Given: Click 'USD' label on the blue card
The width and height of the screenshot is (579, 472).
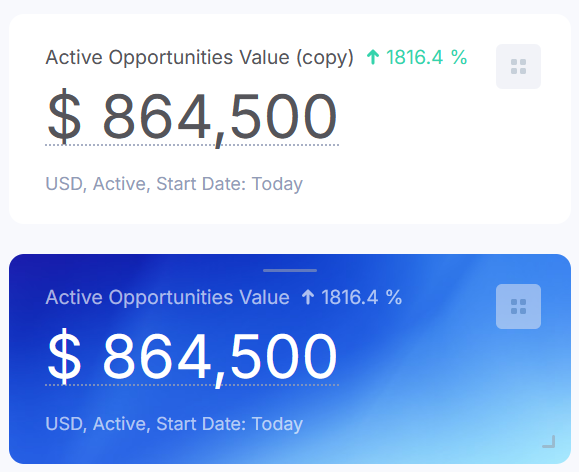Looking at the screenshot, I should tap(64, 424).
